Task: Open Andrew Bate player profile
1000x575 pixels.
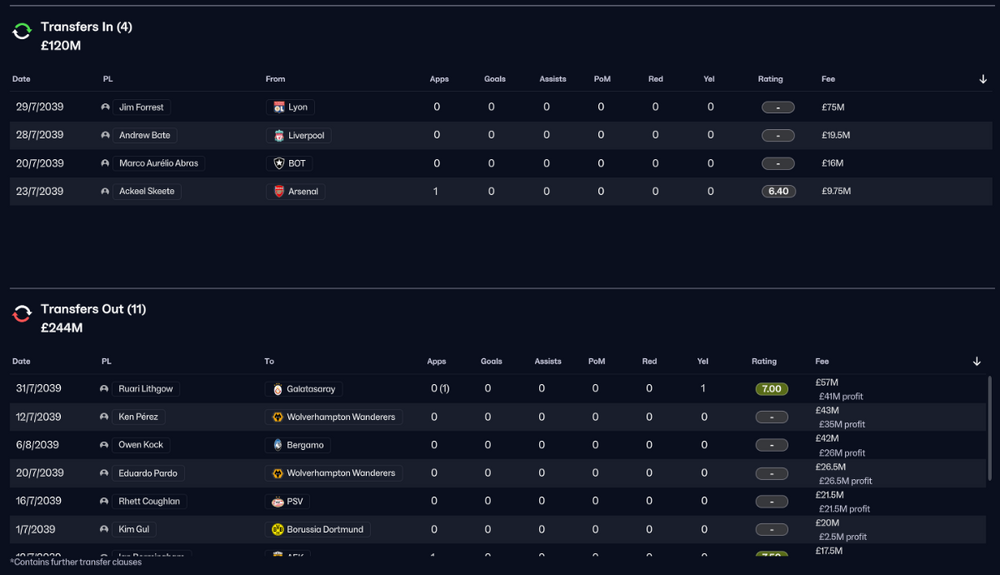Action: pyautogui.click(x=145, y=135)
